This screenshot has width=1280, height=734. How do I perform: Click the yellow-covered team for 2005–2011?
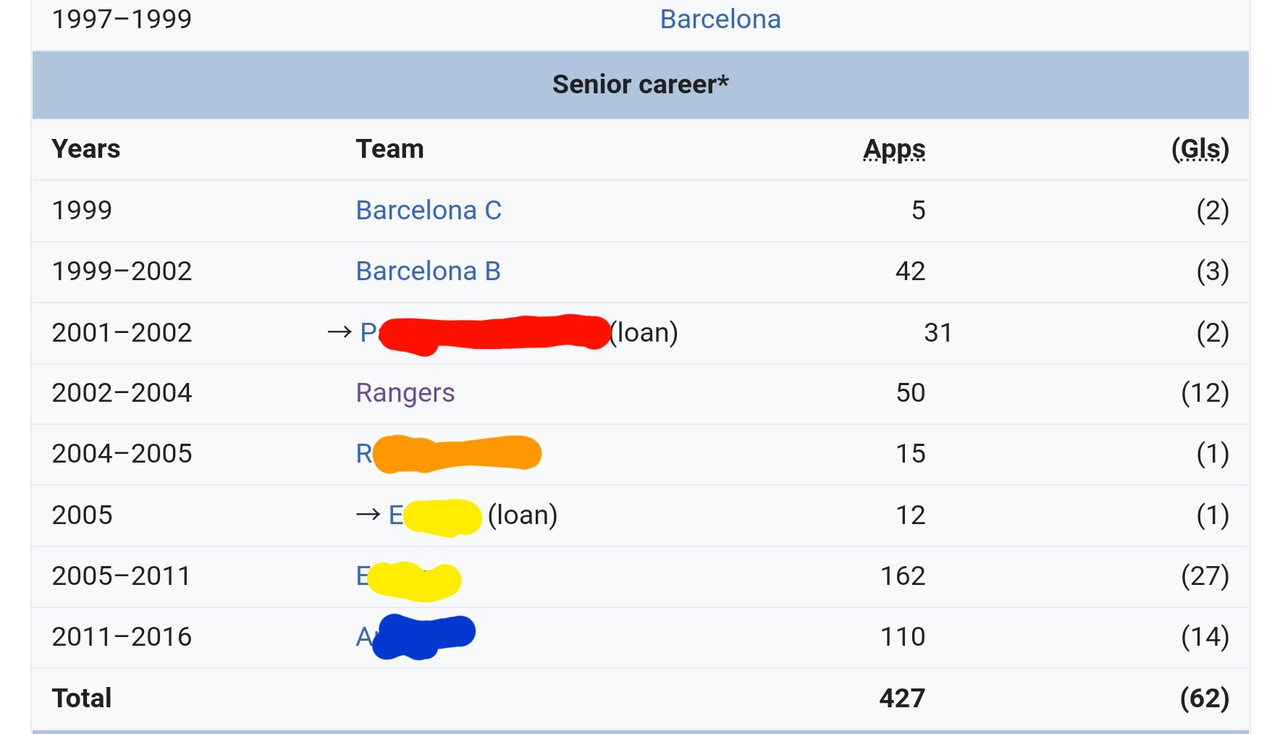pos(408,577)
